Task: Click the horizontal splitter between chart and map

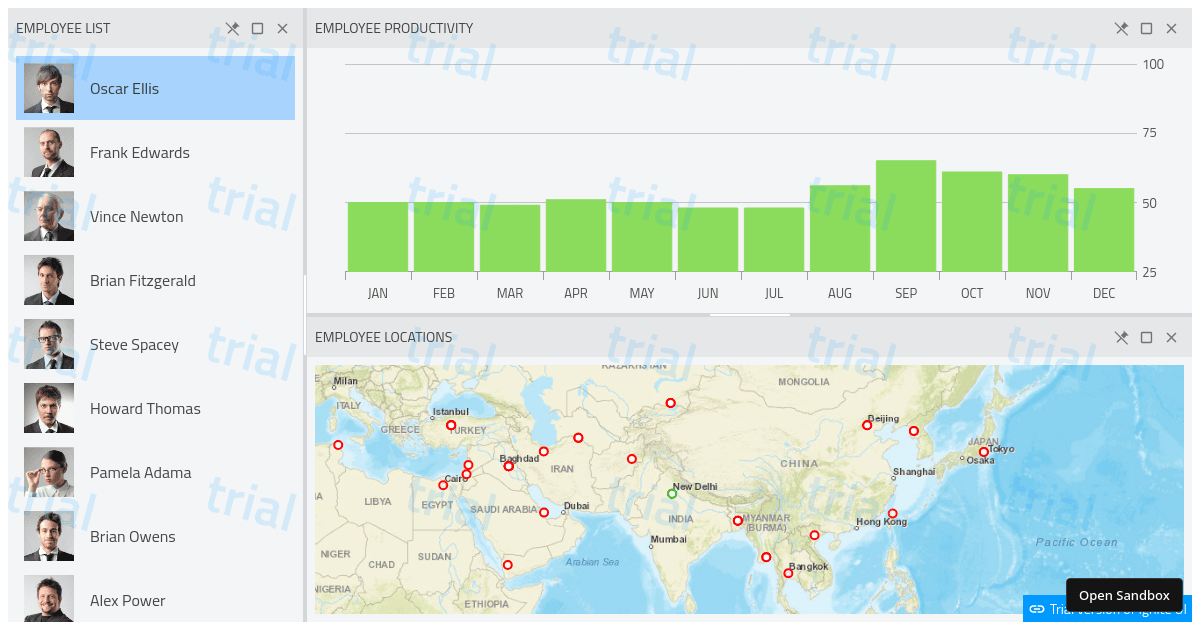Action: (x=749, y=315)
